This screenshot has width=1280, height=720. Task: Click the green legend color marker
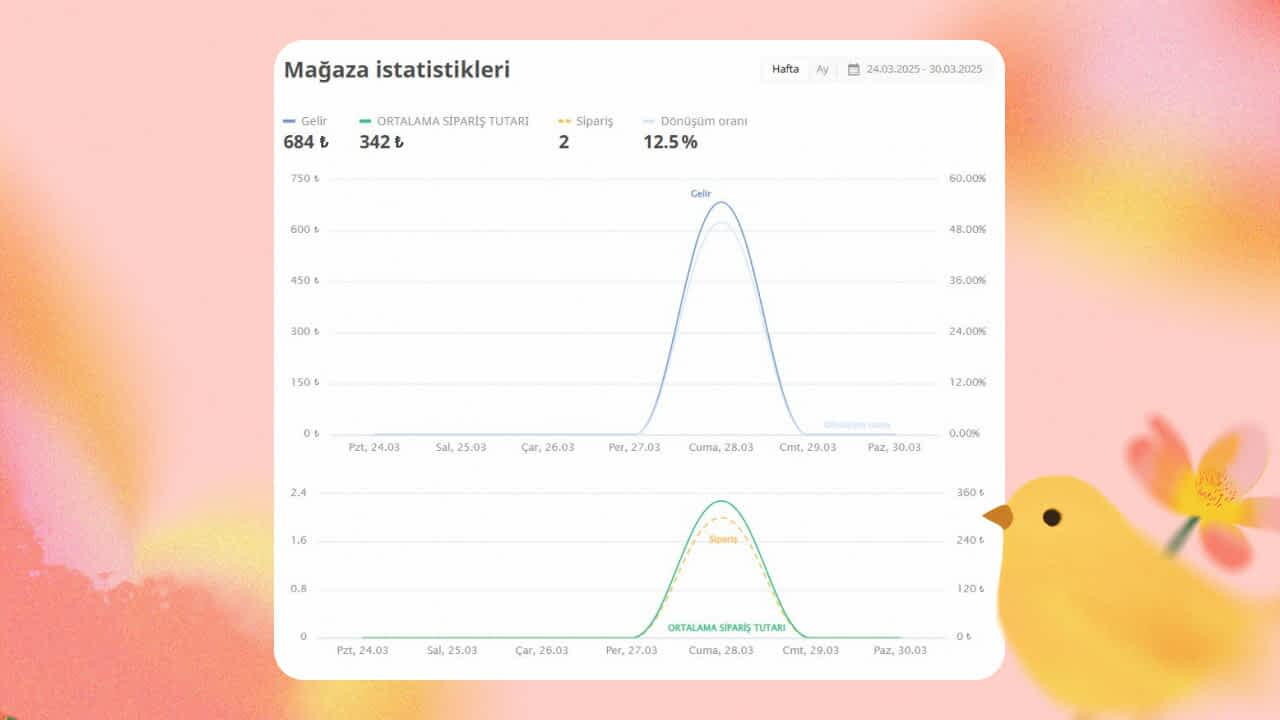pos(366,121)
